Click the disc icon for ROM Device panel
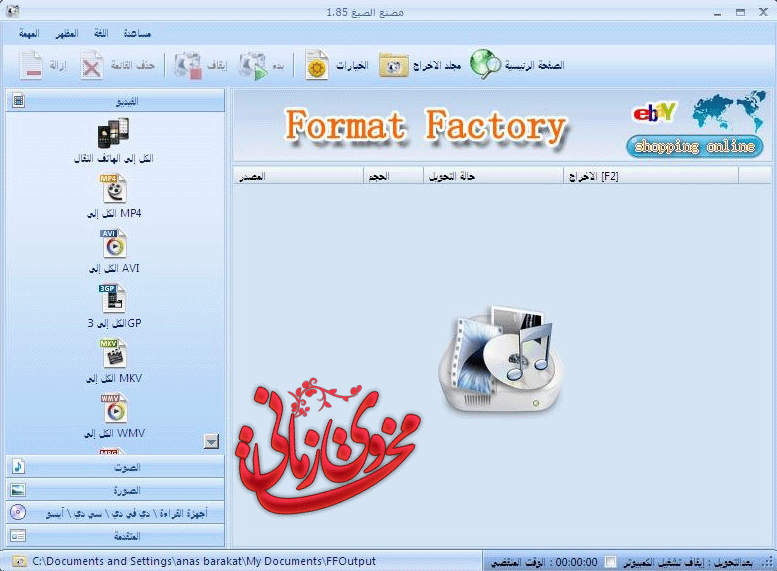This screenshot has width=777, height=571. 18,512
